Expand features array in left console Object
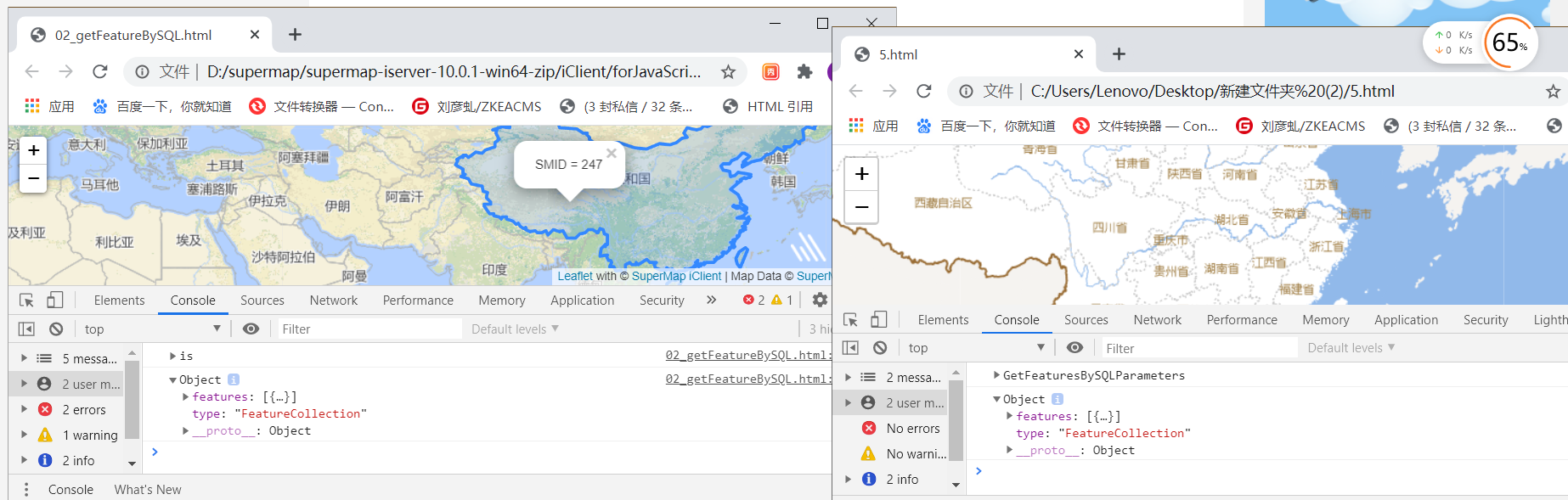 point(186,396)
